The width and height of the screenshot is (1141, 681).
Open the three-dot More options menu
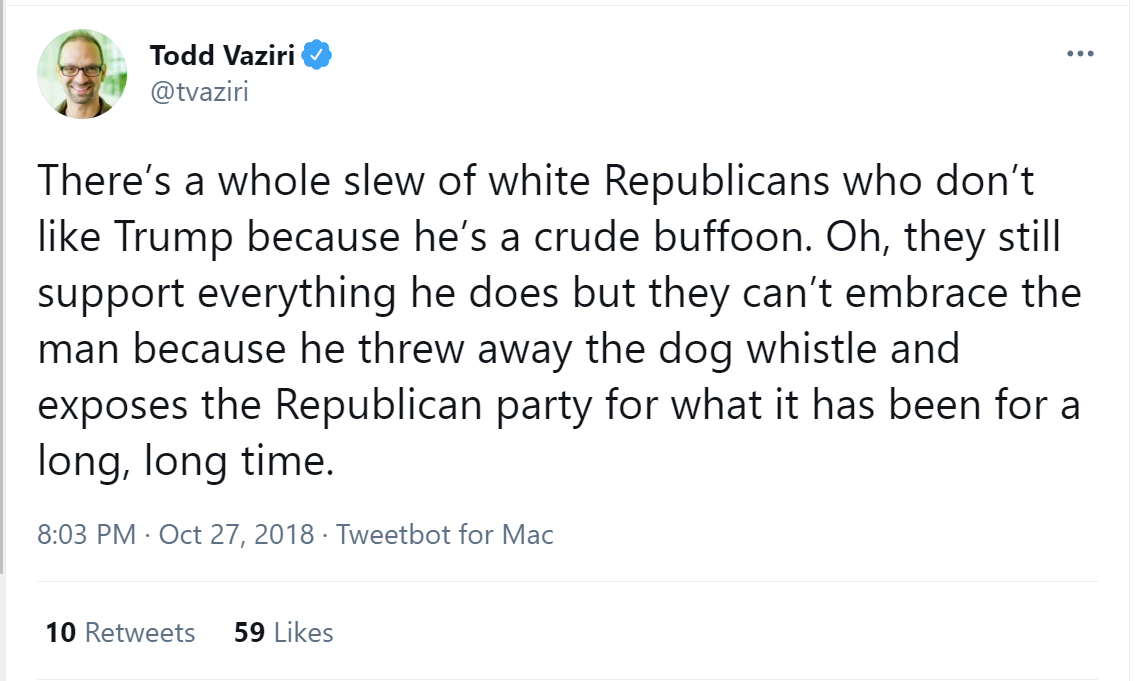(x=1080, y=54)
